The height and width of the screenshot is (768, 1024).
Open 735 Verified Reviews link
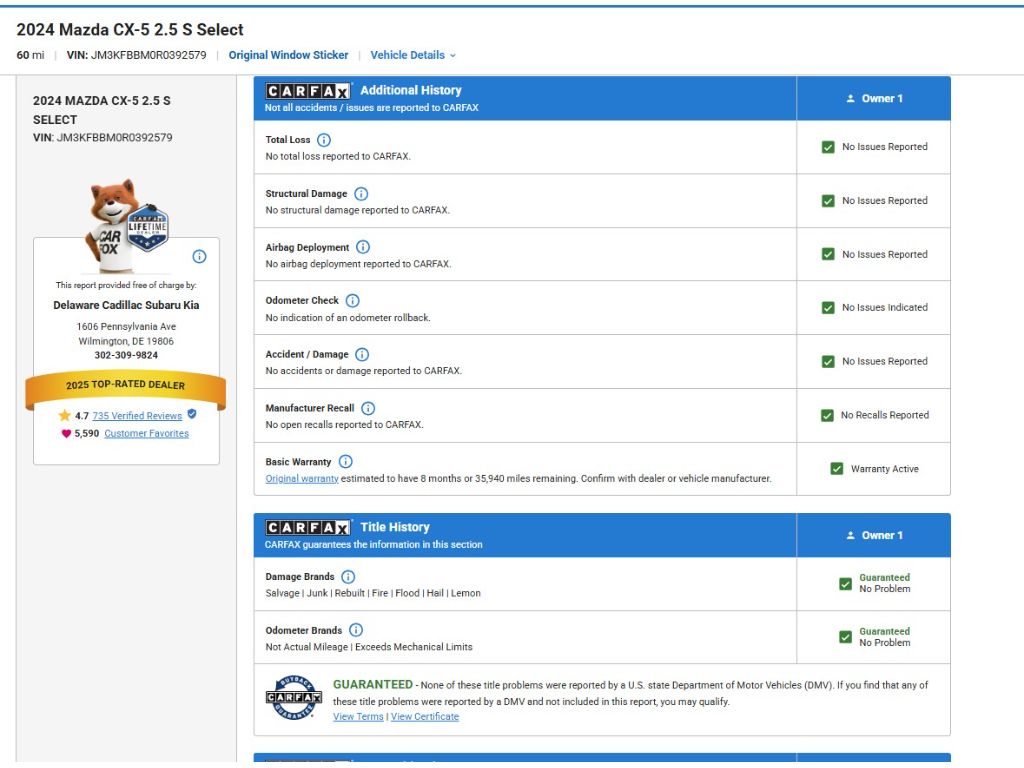(137, 416)
